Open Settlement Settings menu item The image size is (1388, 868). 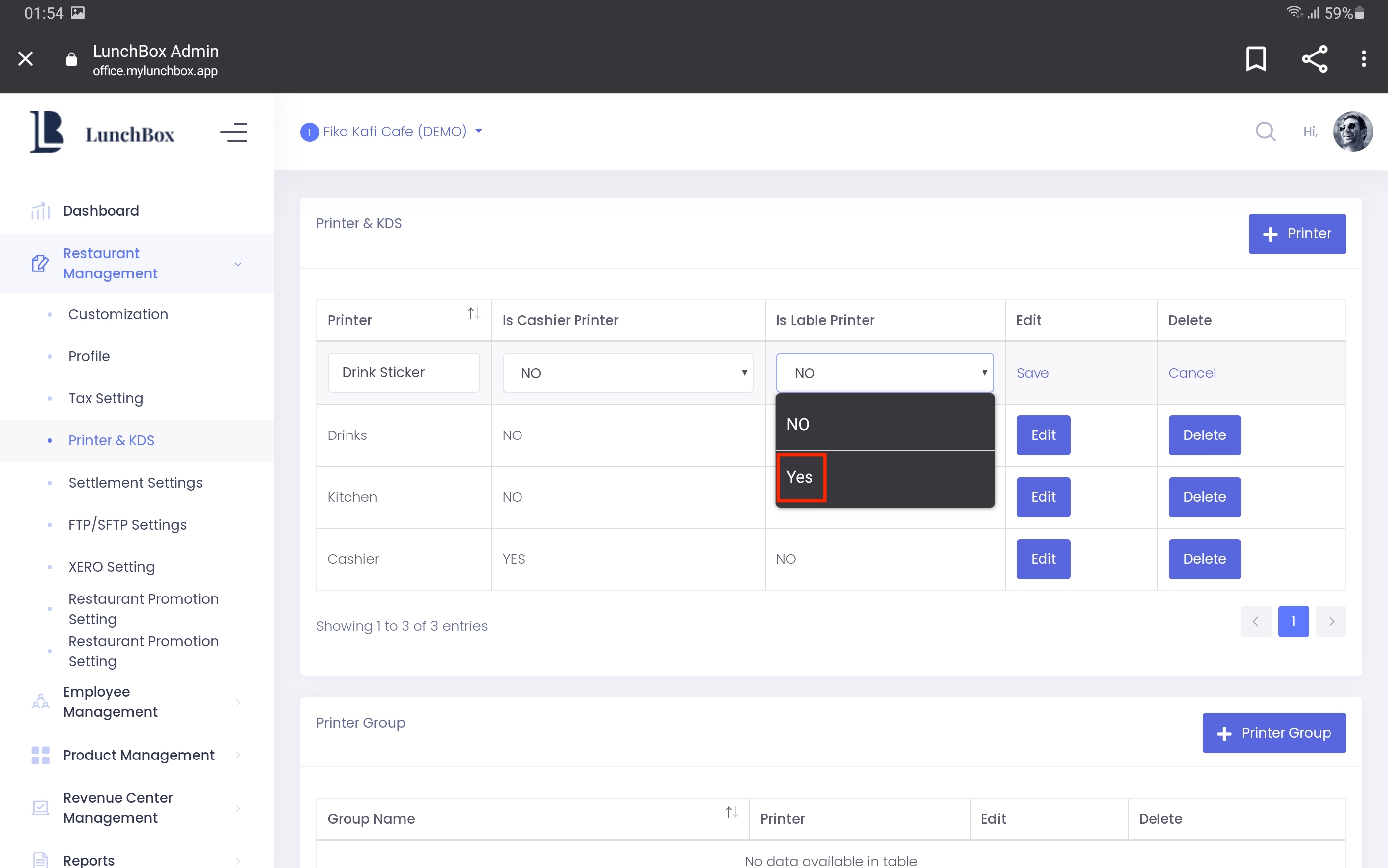click(135, 482)
